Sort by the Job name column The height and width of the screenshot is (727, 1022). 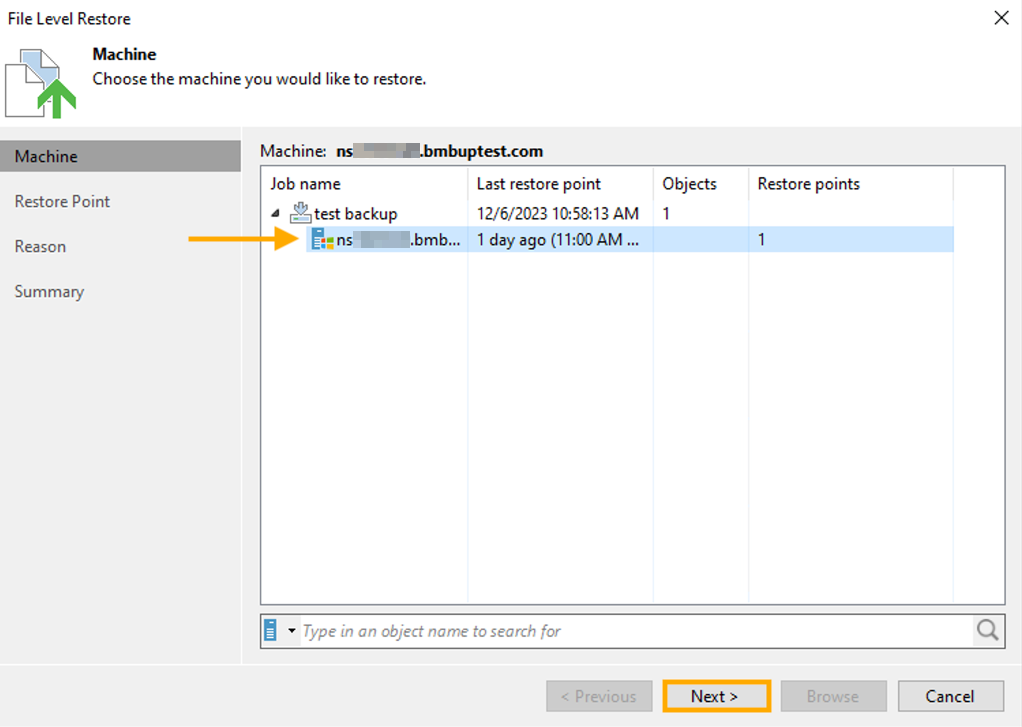point(305,184)
